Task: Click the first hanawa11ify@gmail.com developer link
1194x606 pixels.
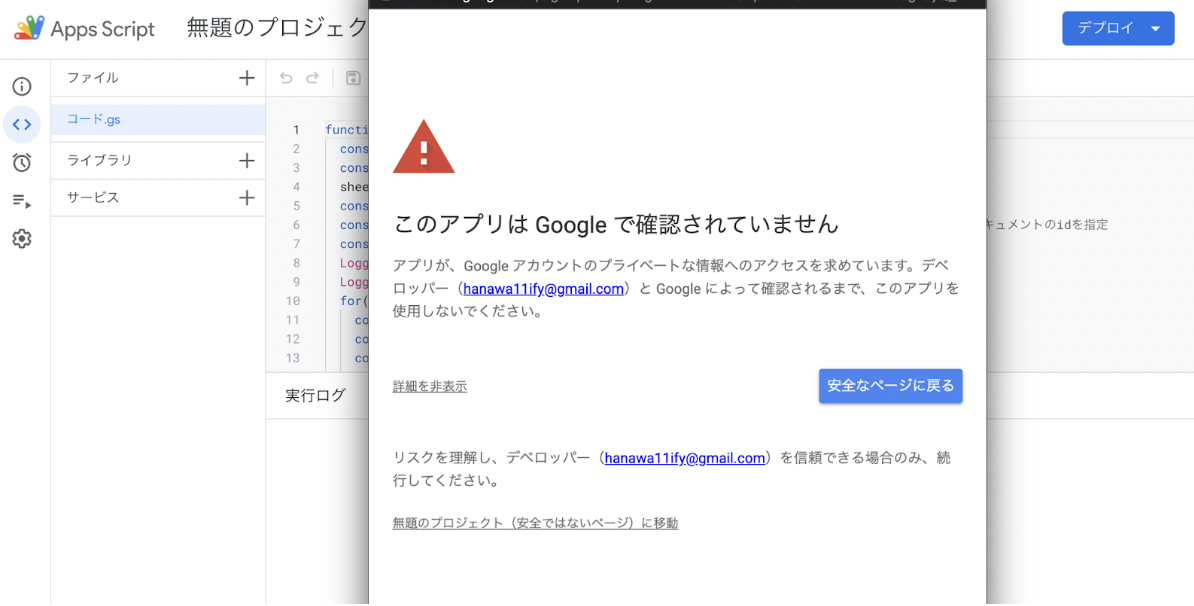Action: [x=543, y=289]
